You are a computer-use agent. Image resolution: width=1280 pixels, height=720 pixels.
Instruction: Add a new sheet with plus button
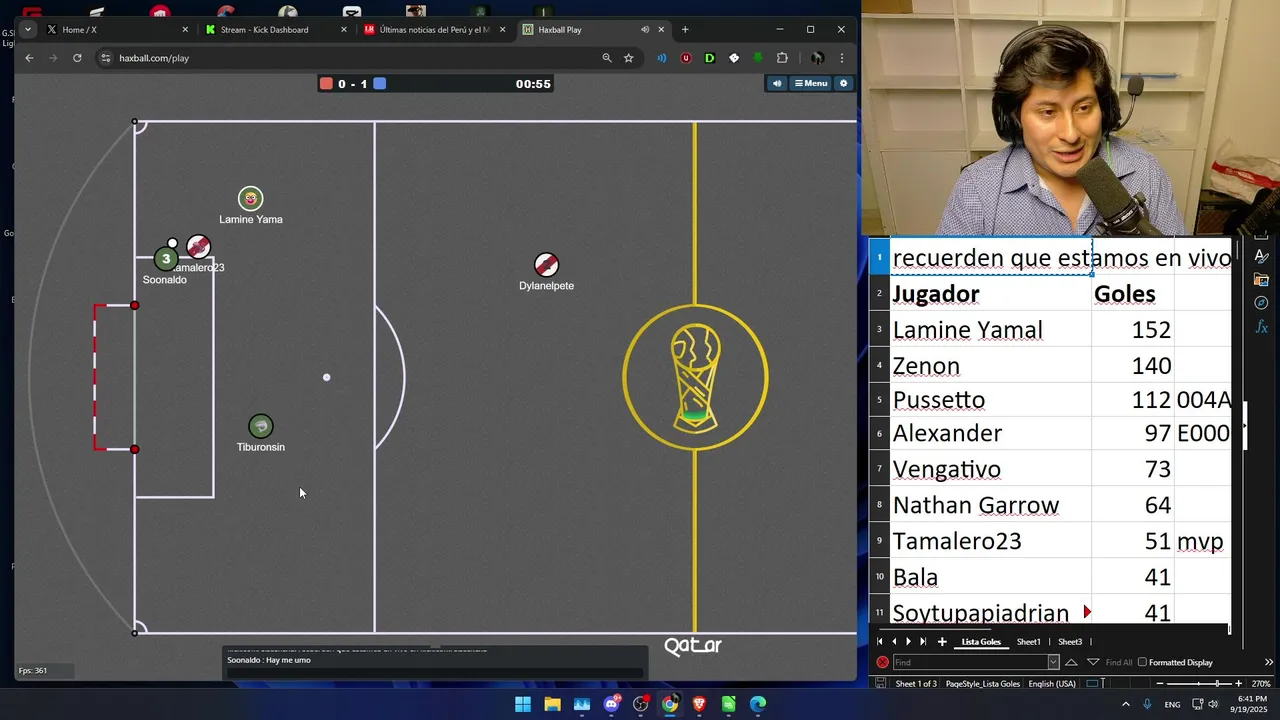(942, 642)
